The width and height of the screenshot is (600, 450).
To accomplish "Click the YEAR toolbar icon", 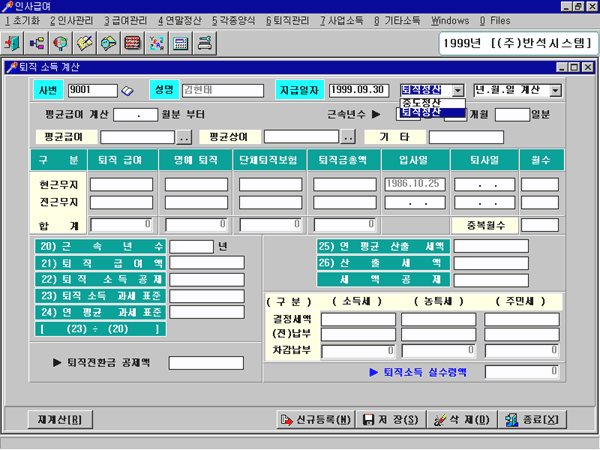I will [x=156, y=43].
